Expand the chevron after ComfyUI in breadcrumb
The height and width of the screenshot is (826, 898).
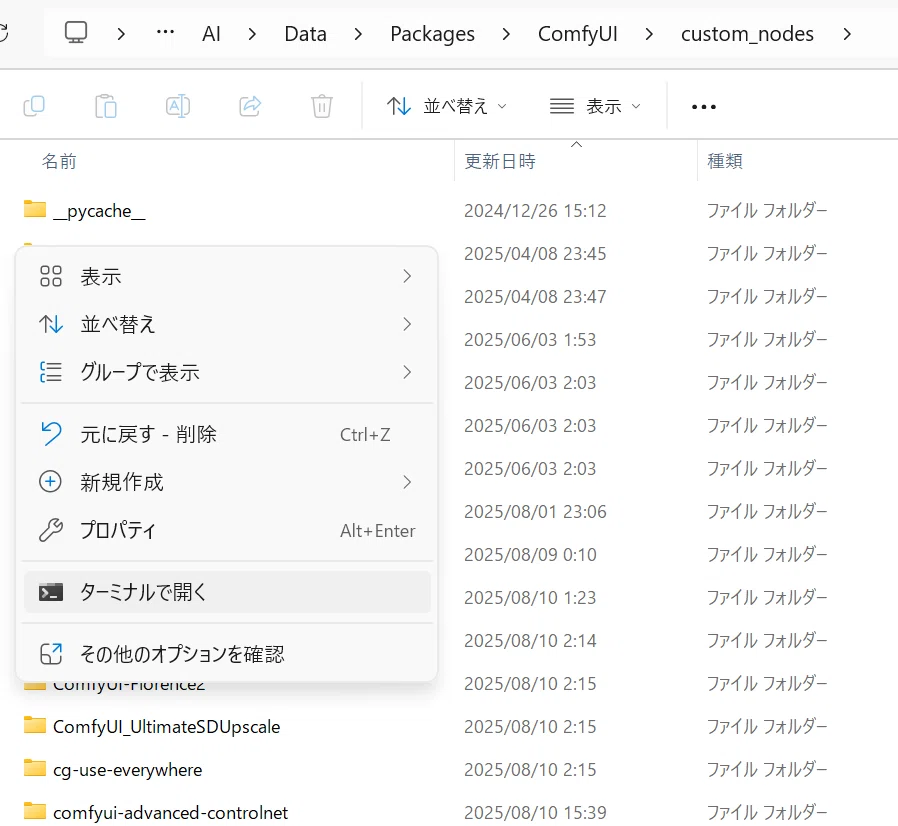tap(649, 34)
